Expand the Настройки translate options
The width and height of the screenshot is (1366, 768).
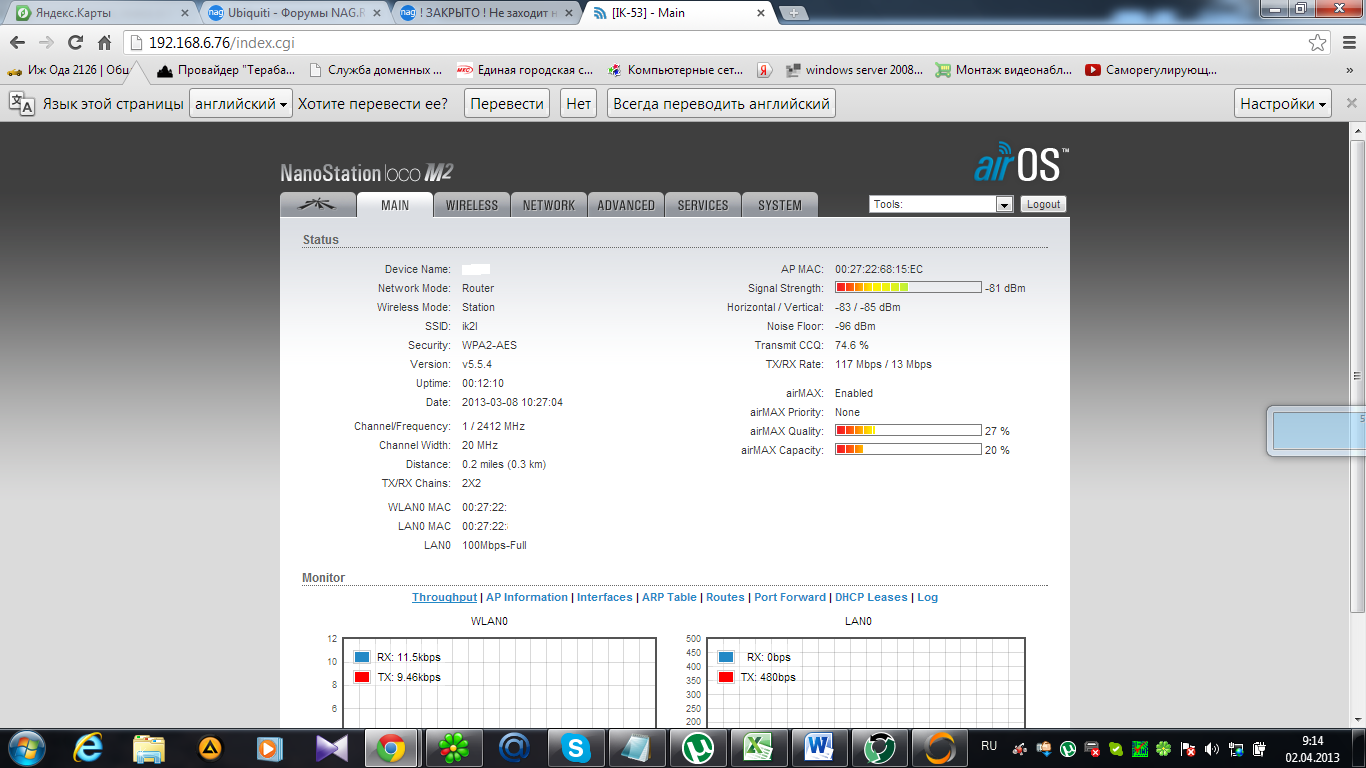[x=1284, y=104]
